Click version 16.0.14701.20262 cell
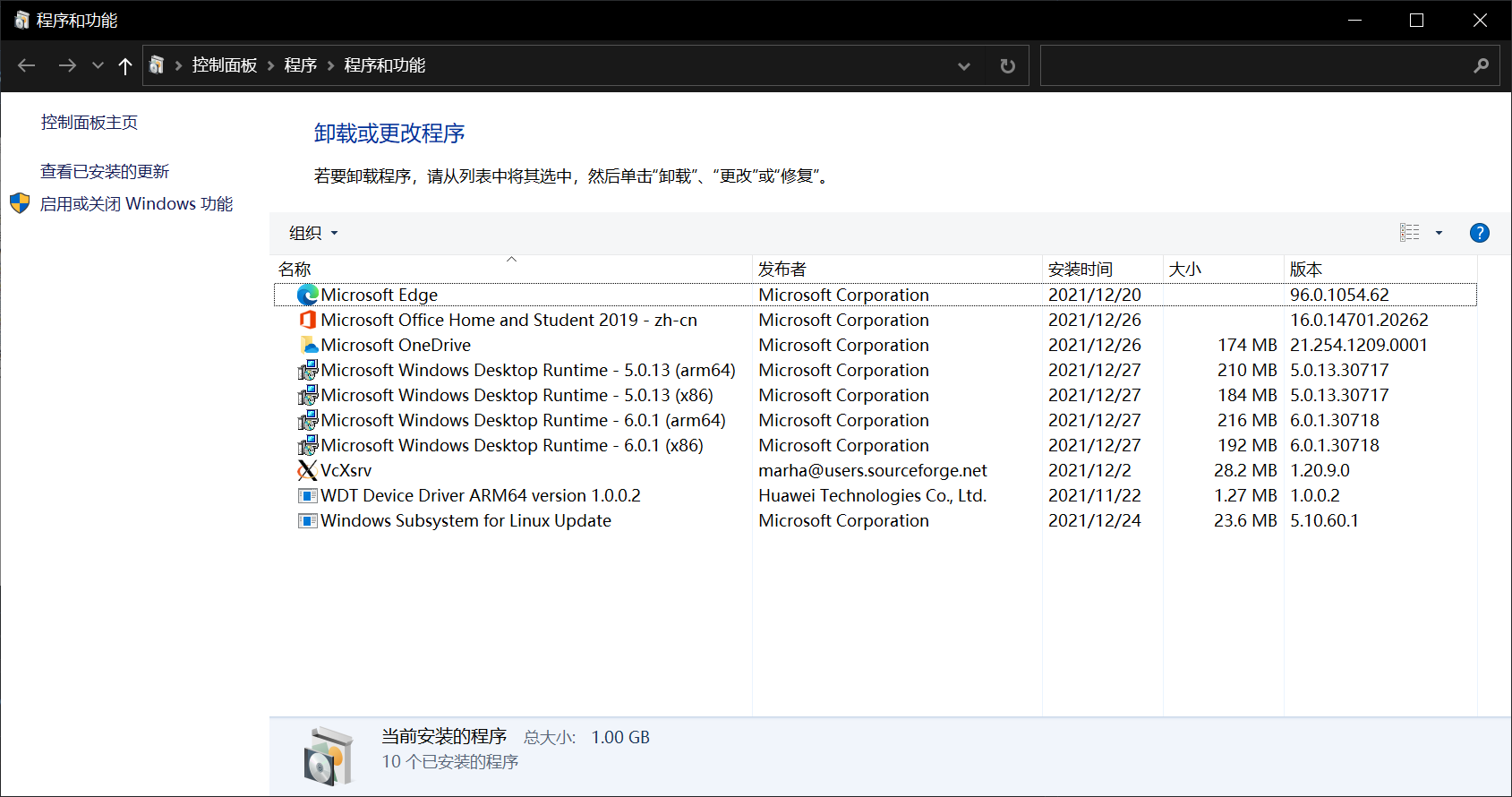The height and width of the screenshot is (797, 1512). pyautogui.click(x=1359, y=320)
